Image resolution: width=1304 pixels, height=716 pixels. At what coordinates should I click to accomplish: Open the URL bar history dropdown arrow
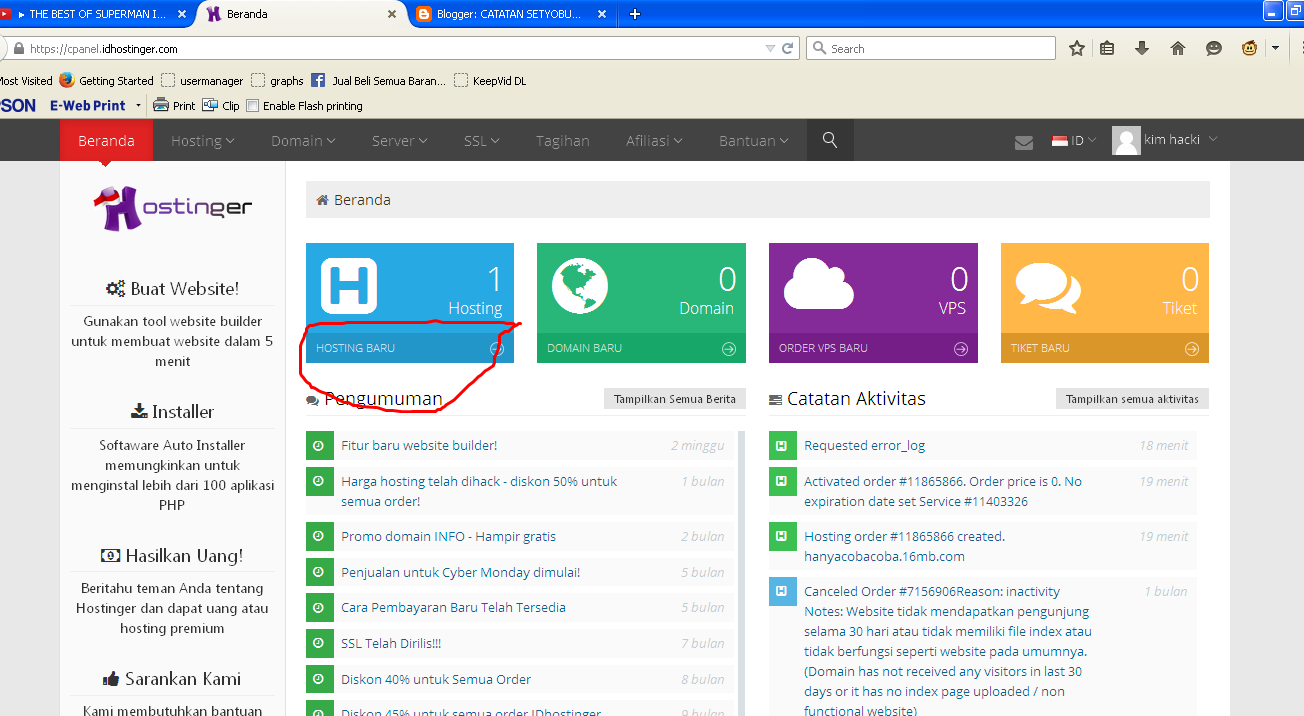click(x=770, y=48)
